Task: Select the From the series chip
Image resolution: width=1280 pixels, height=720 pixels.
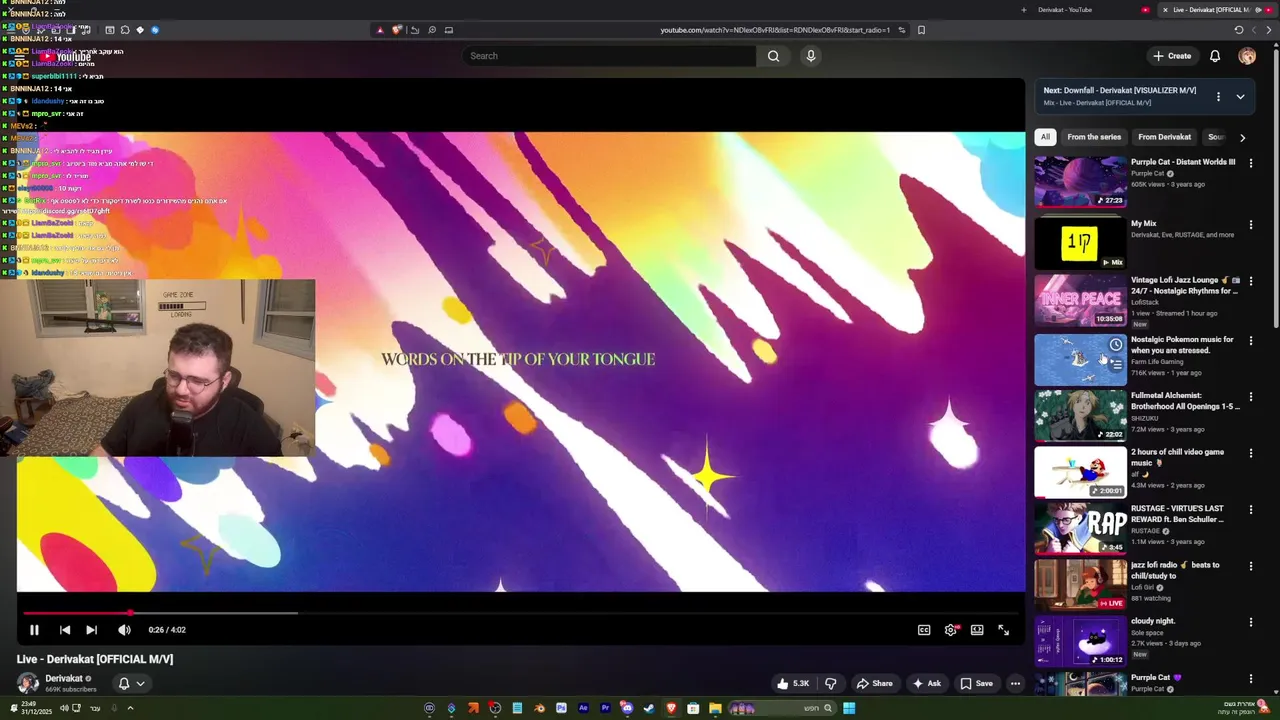Action: click(1094, 137)
